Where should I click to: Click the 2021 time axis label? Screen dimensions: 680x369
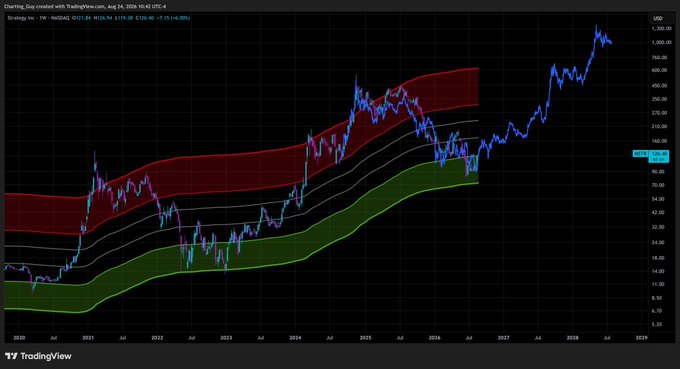tap(88, 337)
